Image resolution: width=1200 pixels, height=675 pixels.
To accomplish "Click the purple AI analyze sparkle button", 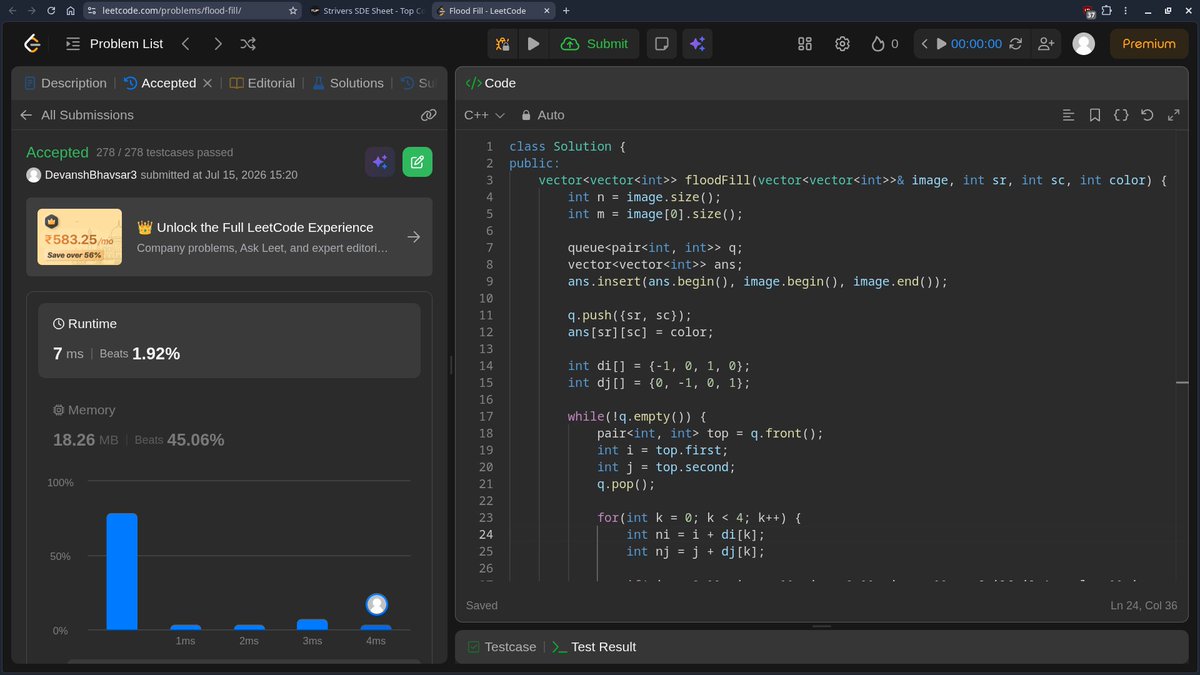I will 380,162.
